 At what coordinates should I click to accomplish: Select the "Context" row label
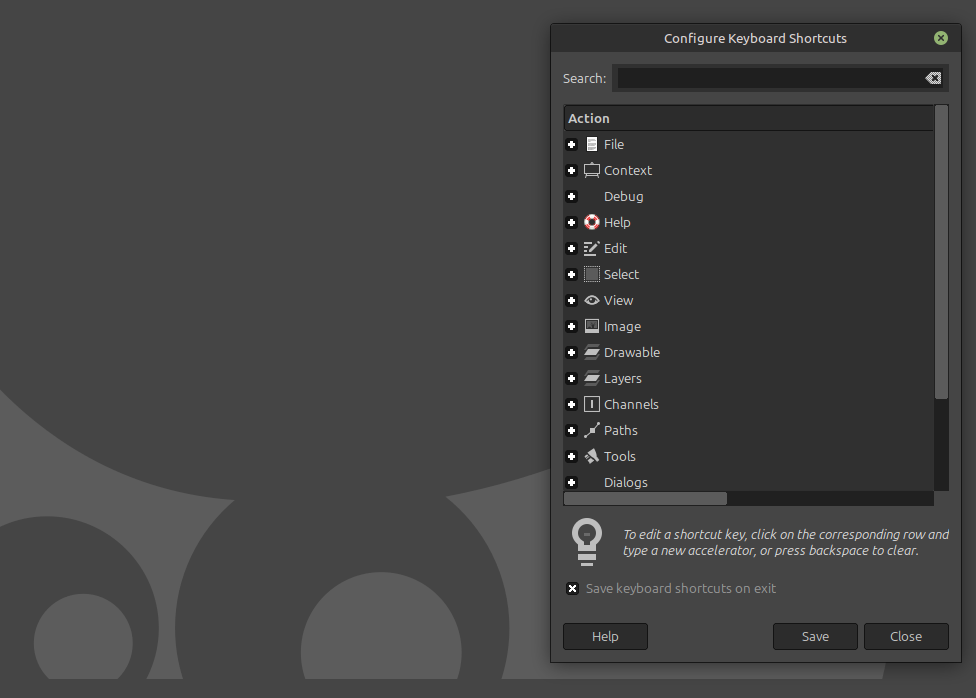[x=627, y=171]
